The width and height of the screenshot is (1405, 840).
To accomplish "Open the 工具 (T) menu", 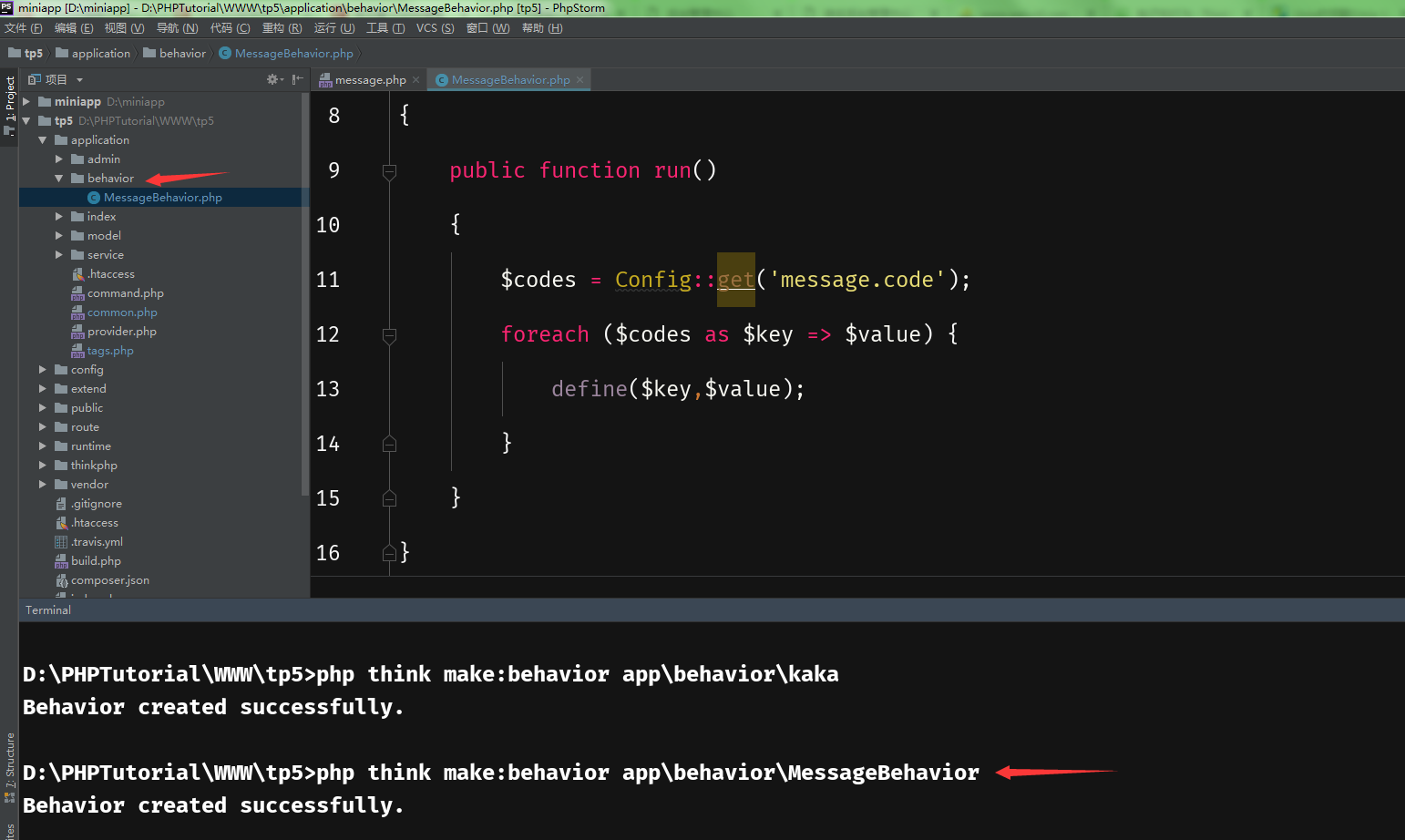I will (385, 28).
